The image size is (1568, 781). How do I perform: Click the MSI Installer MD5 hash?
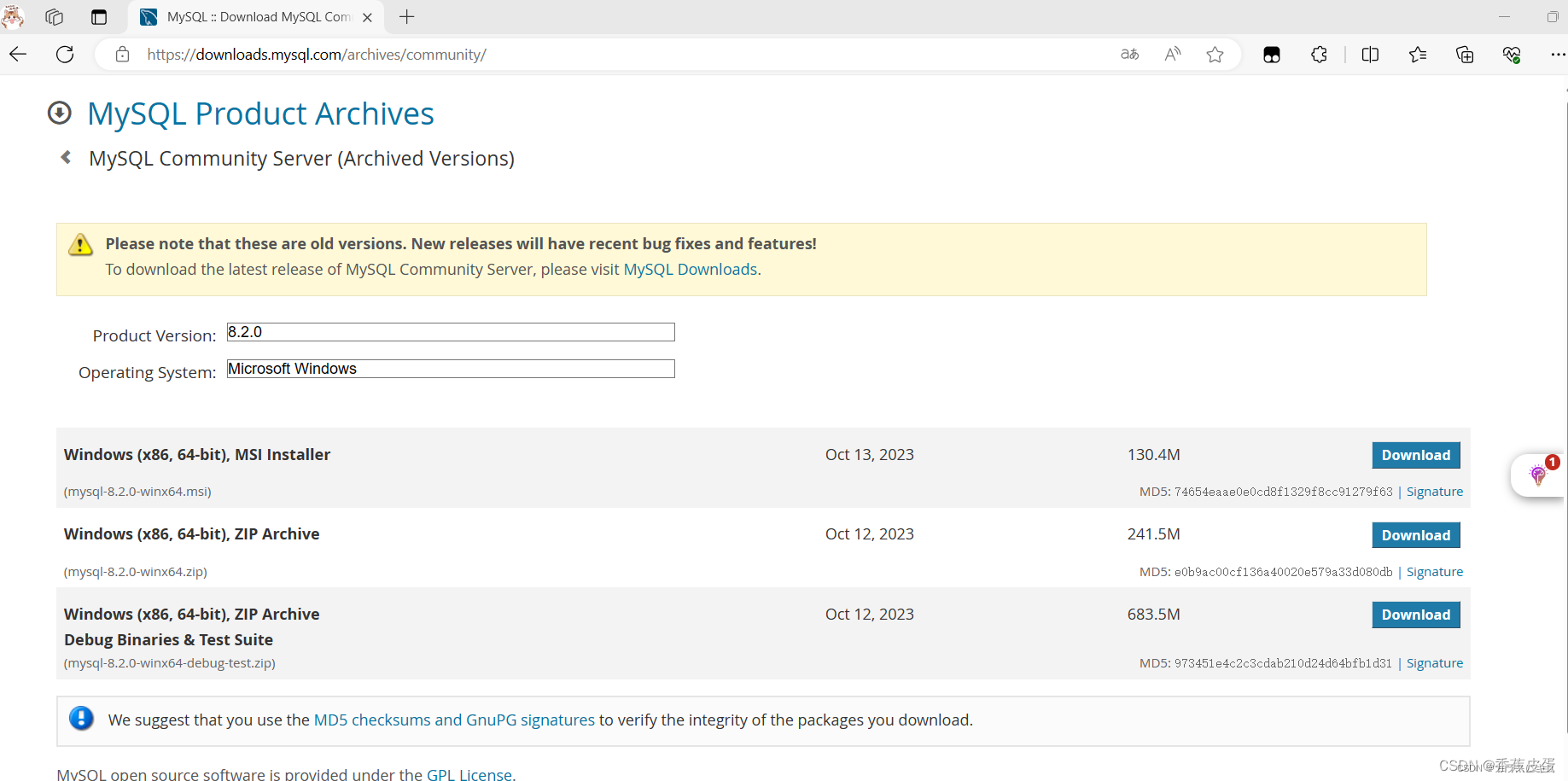pos(1283,492)
